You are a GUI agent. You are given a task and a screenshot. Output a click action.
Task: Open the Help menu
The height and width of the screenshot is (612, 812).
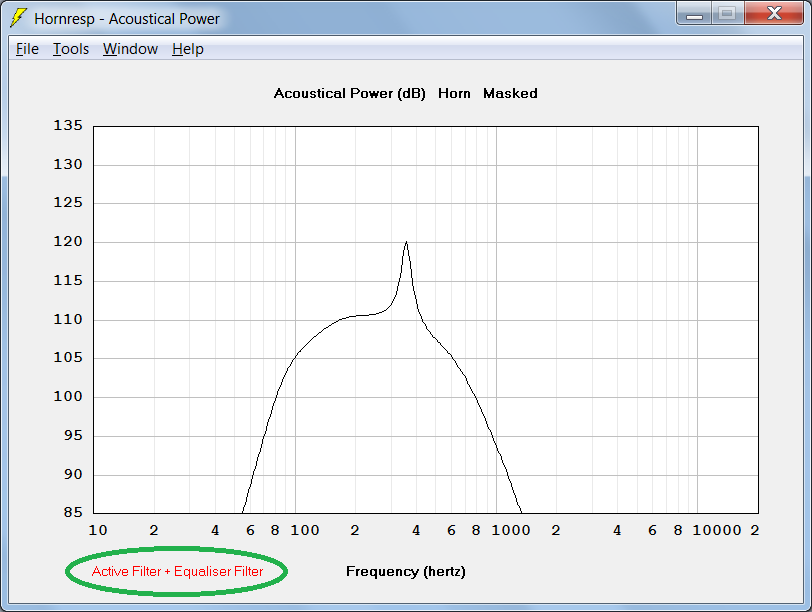point(187,49)
